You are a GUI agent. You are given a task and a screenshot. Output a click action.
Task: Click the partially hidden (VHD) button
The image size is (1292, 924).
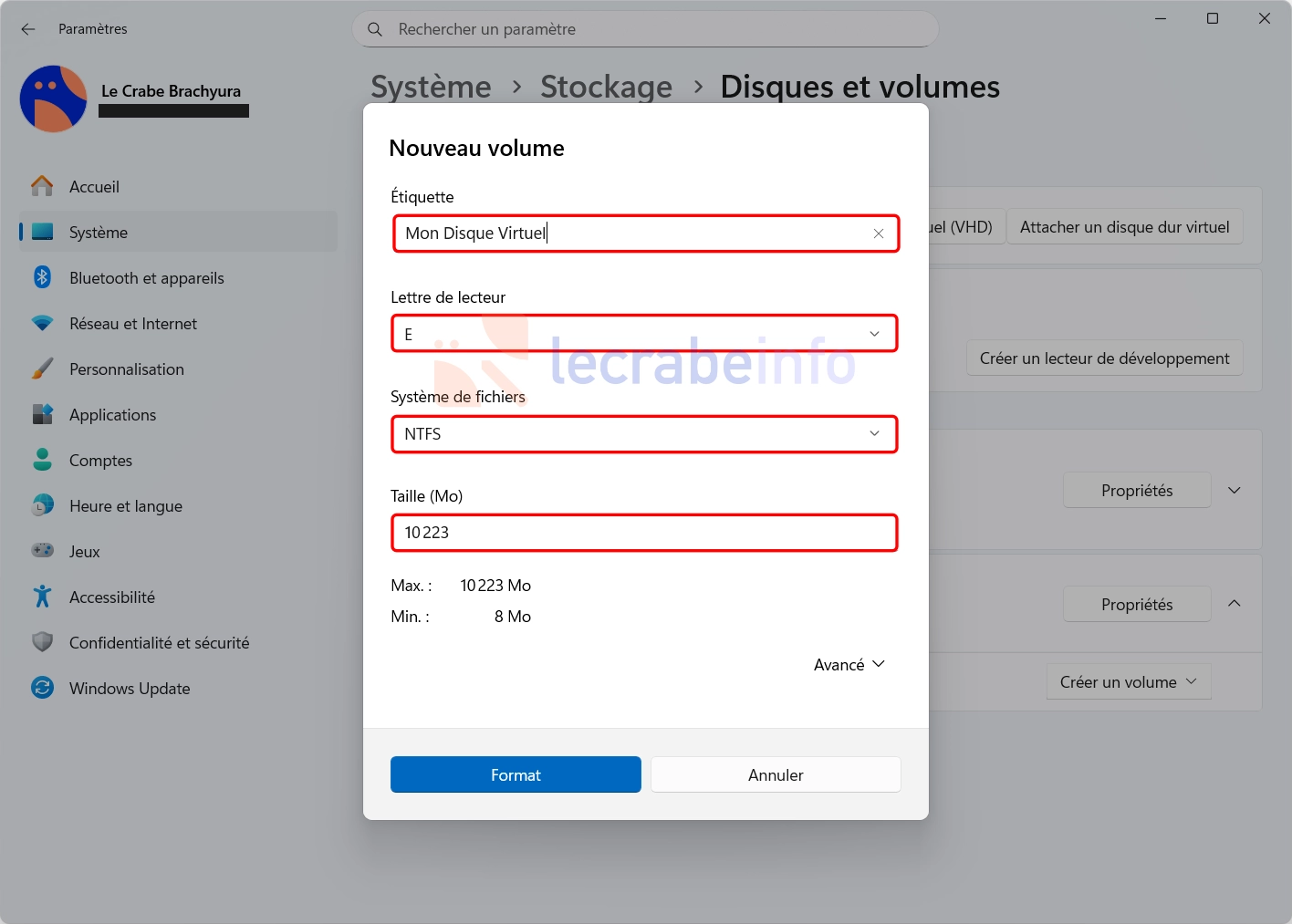tap(965, 226)
